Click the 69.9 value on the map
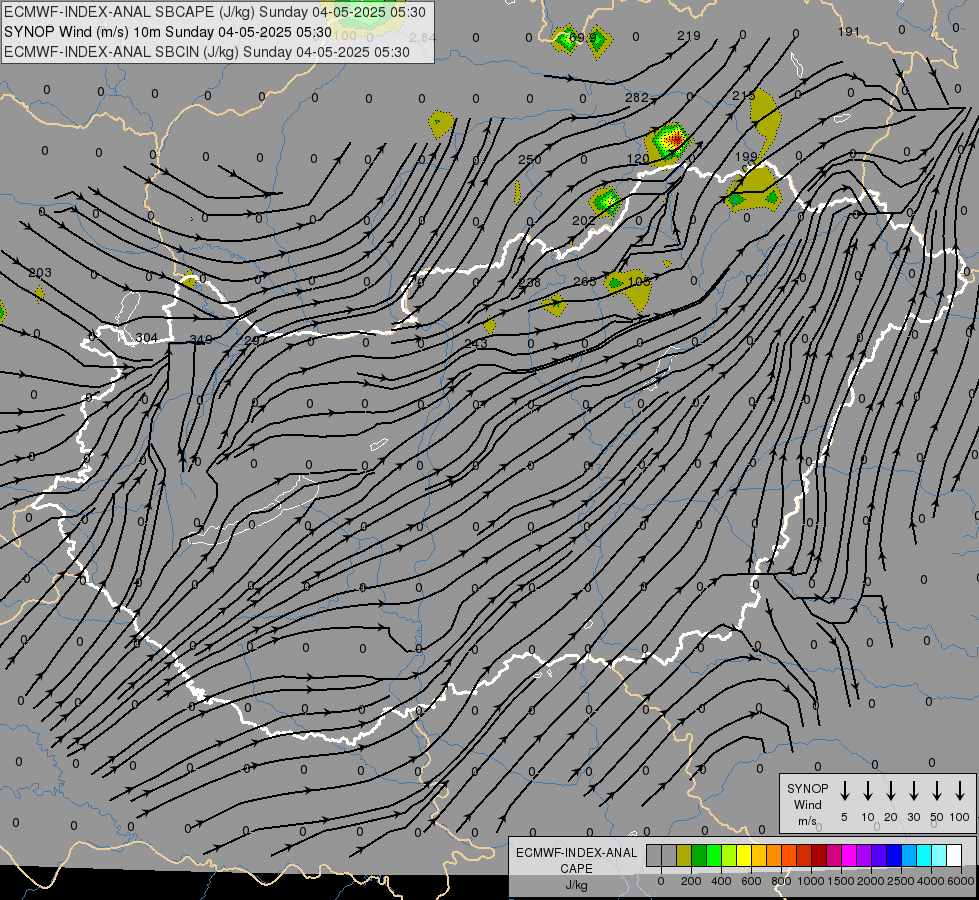The height and width of the screenshot is (900, 979). (583, 38)
